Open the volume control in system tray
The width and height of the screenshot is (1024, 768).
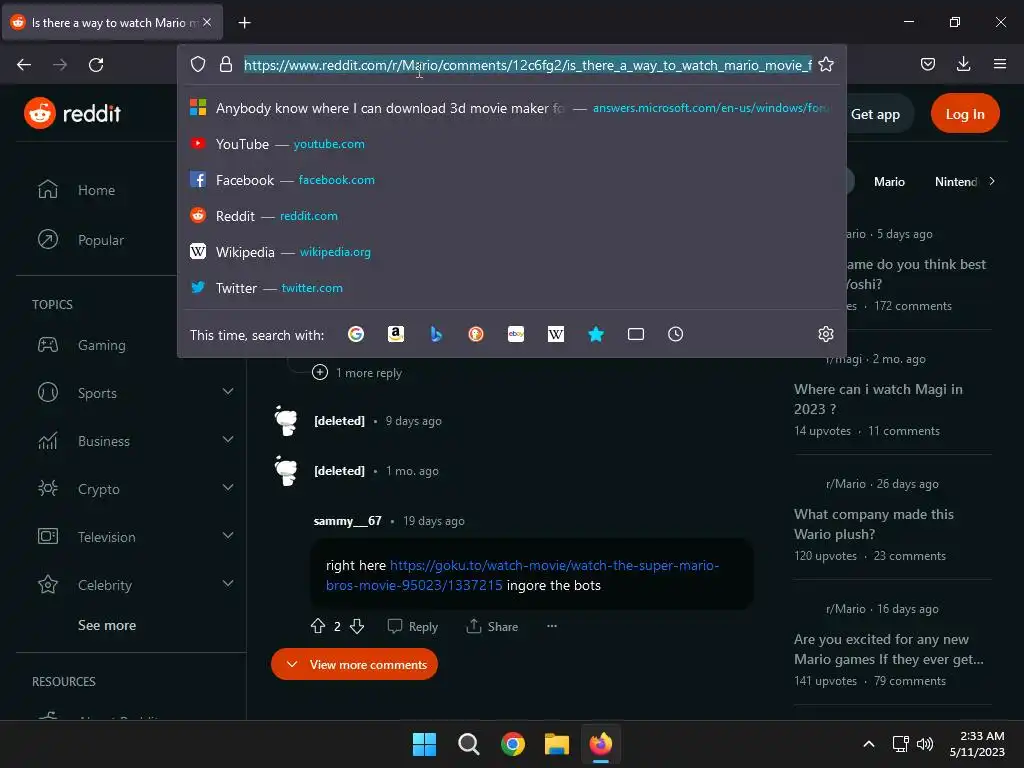point(925,744)
